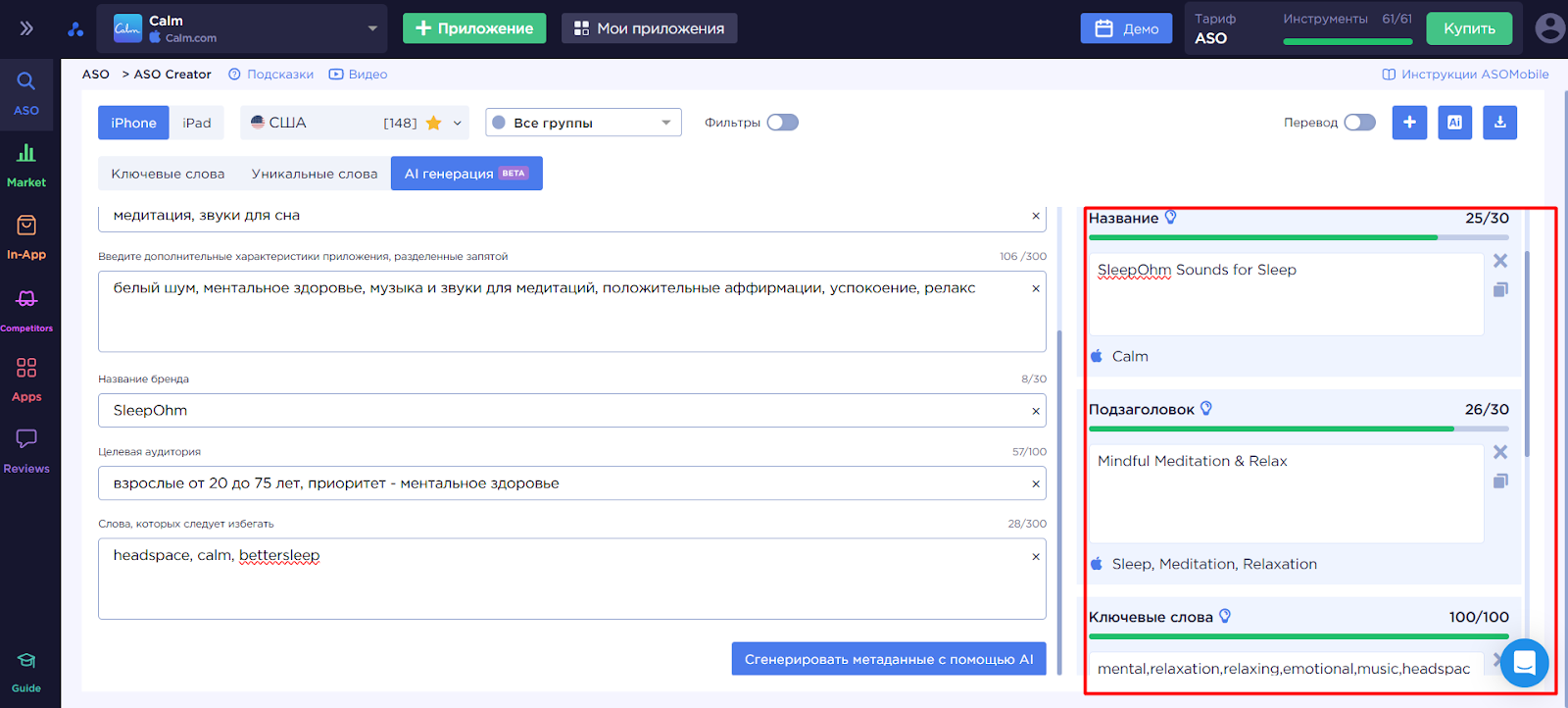Click the ASOMobile logo icon
The width and height of the screenshot is (1568, 708).
tap(75, 29)
